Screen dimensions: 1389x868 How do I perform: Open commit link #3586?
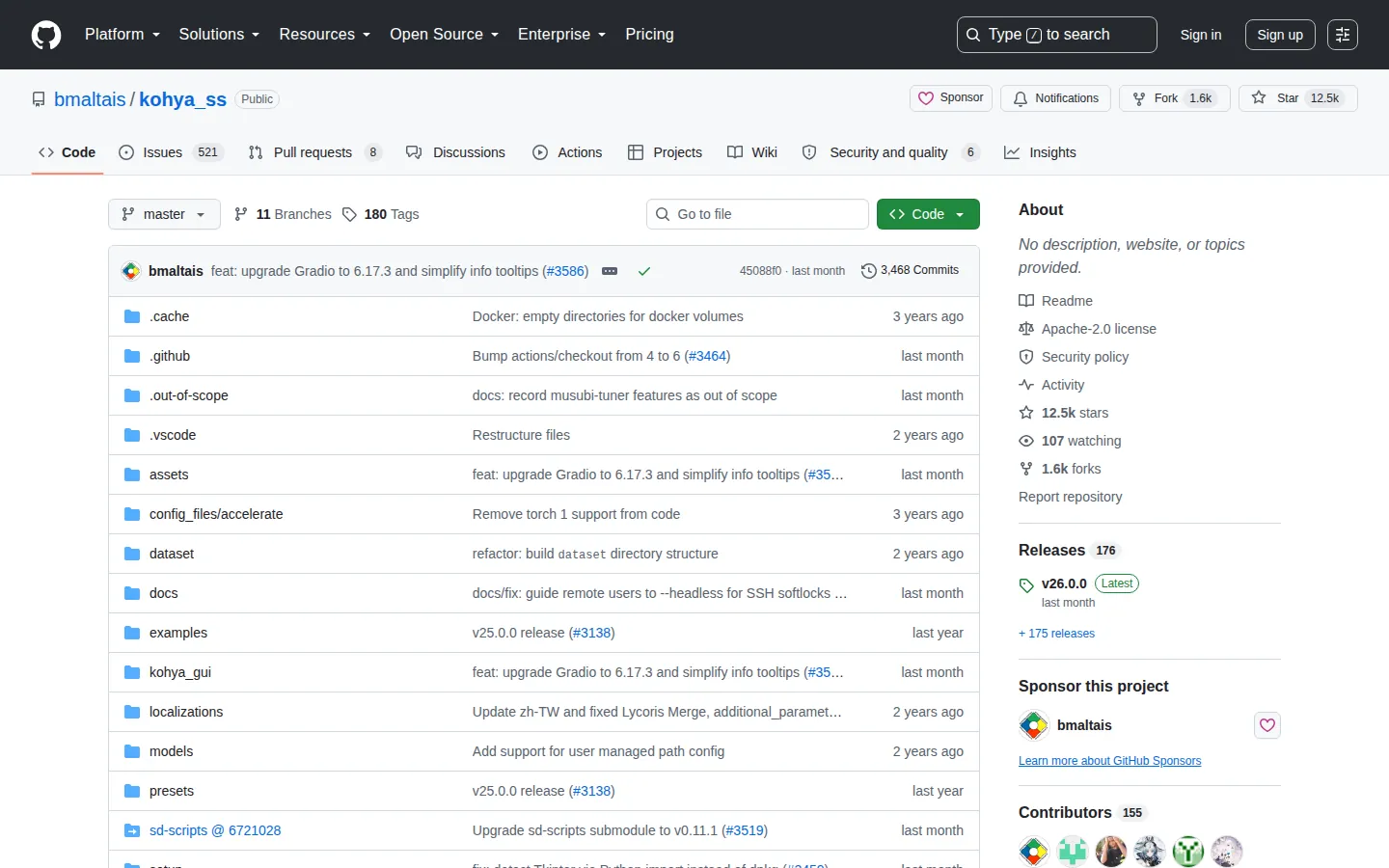tap(564, 271)
